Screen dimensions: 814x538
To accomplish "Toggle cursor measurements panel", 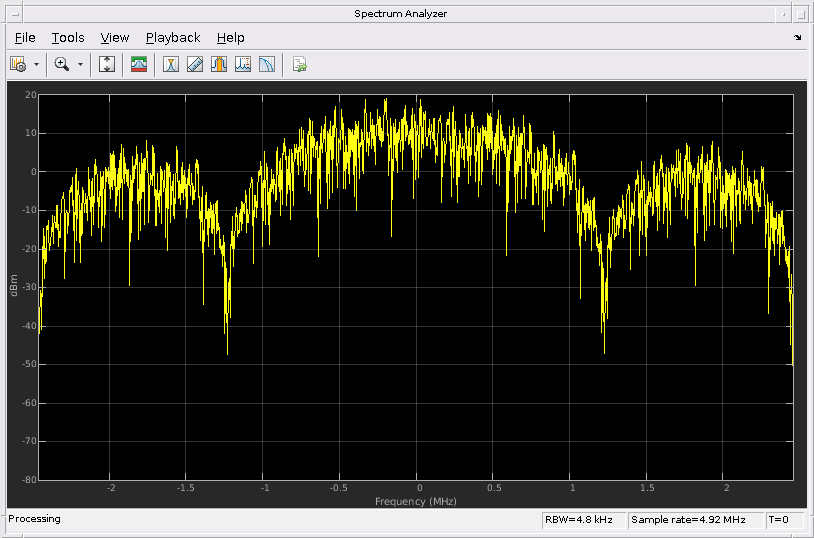I will pos(171,64).
